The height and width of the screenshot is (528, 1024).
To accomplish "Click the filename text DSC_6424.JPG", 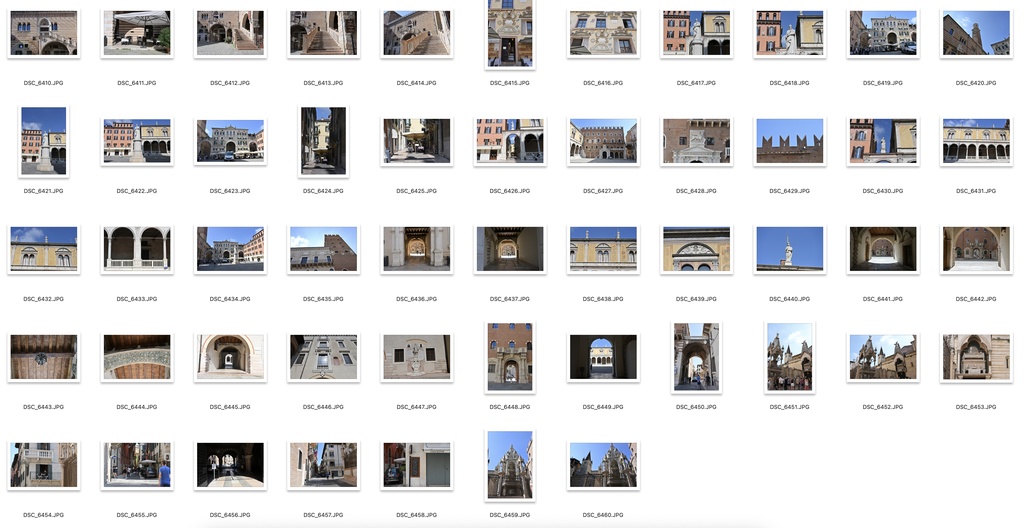I will click(x=323, y=191).
